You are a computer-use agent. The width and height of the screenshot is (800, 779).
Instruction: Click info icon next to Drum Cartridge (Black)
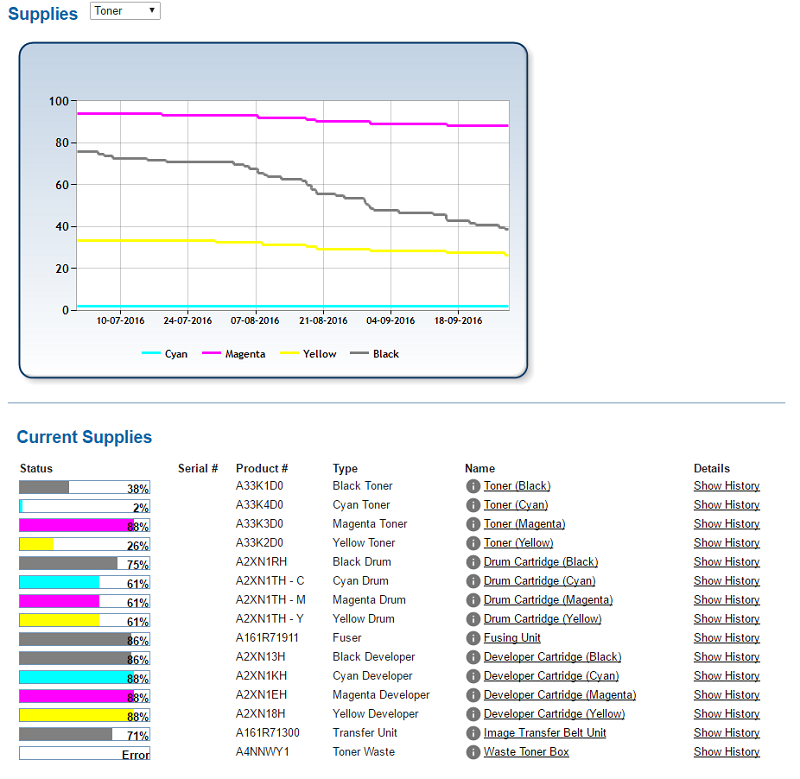click(x=473, y=563)
